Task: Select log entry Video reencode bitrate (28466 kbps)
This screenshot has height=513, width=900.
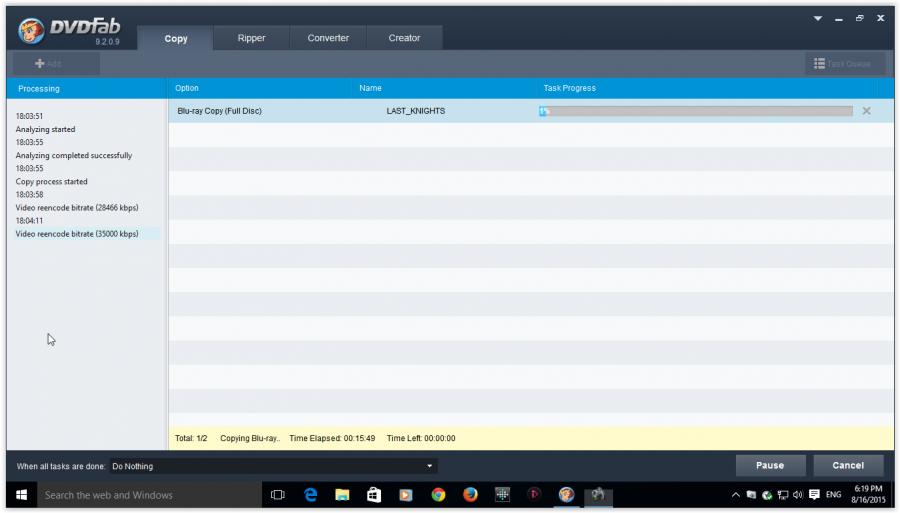Action: [77, 207]
